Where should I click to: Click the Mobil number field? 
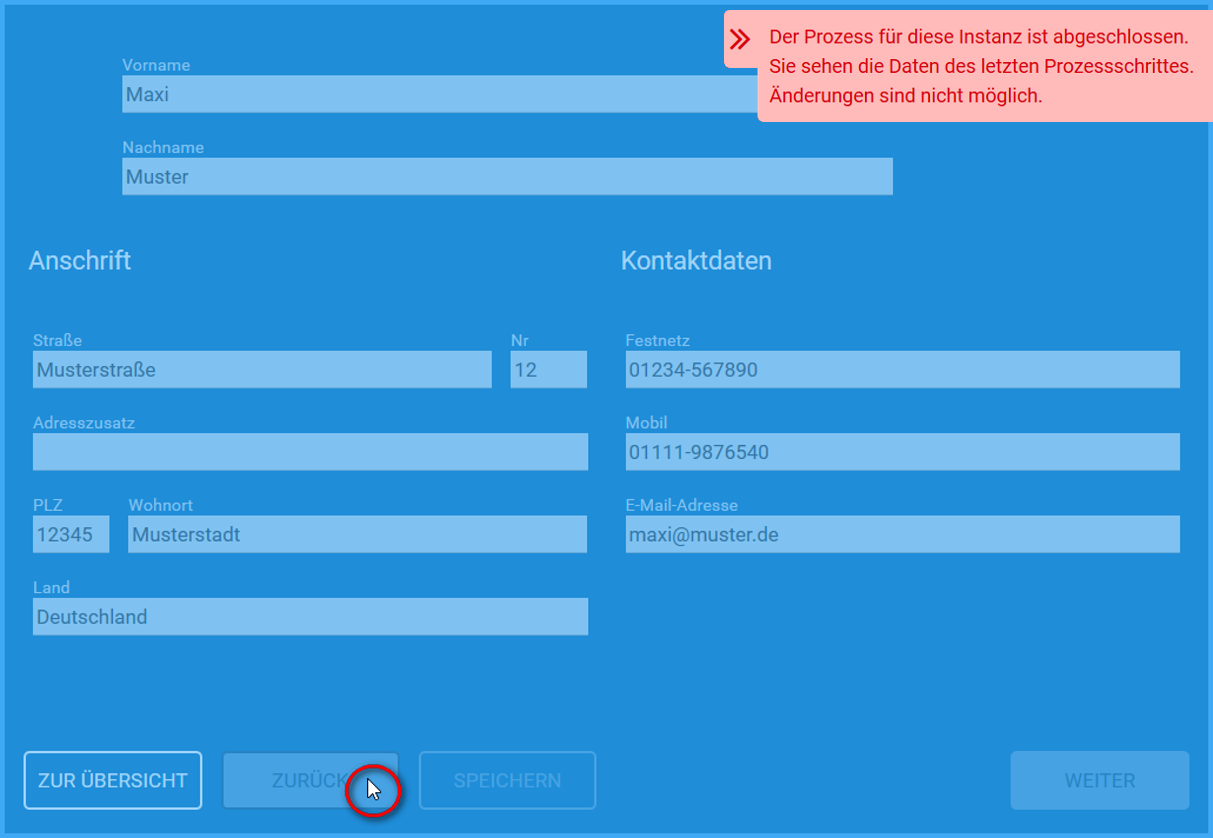[x=903, y=452]
